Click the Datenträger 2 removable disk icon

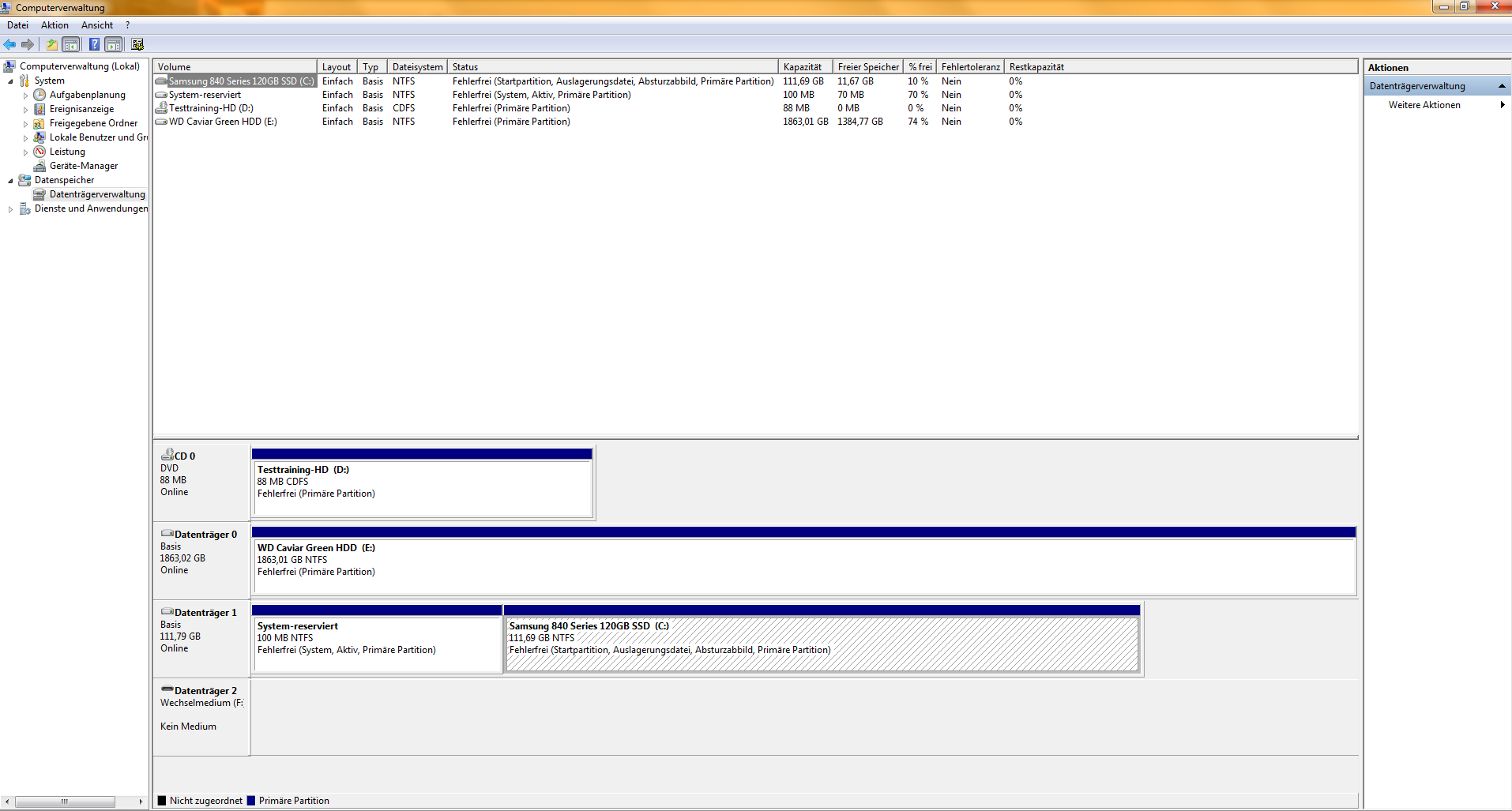coord(167,689)
